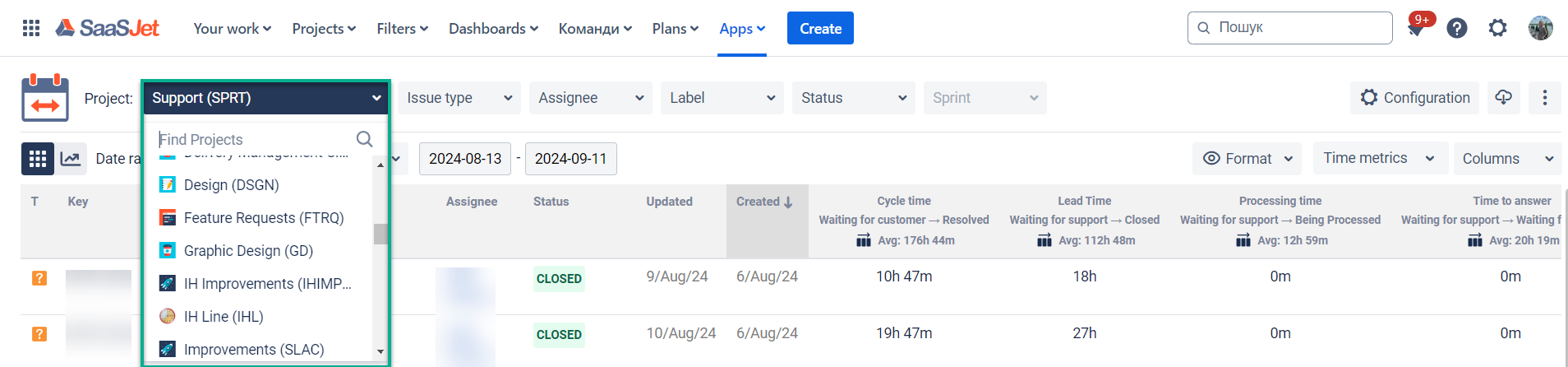1568x367 pixels.
Task: Open the Configuration button
Action: 1414,98
